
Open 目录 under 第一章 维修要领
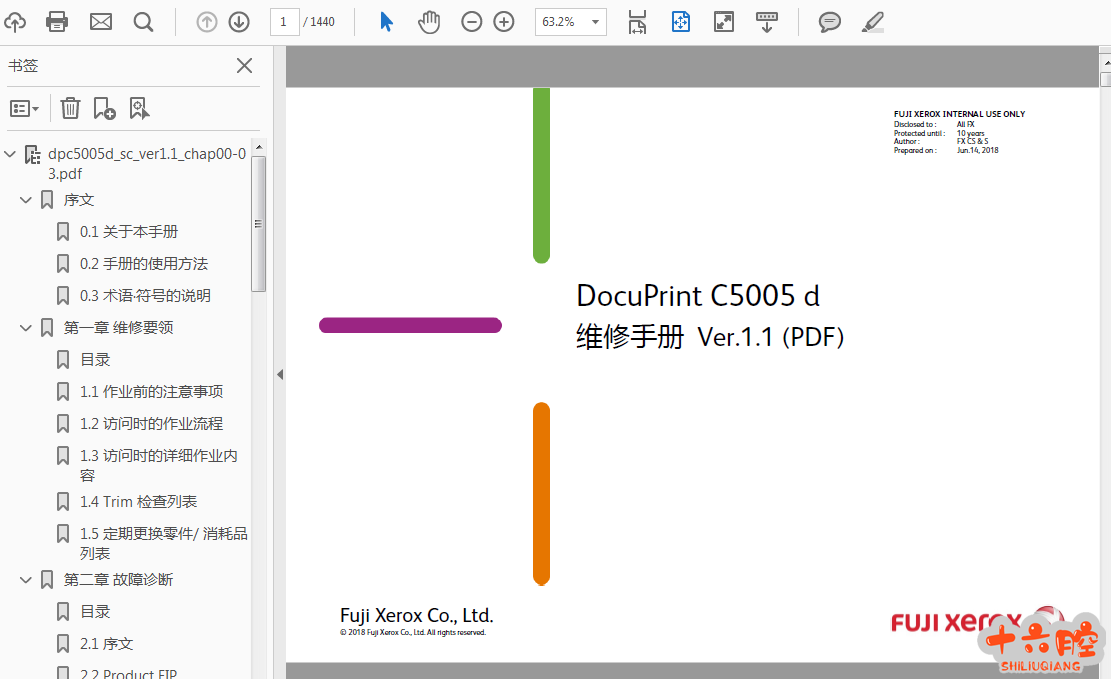point(95,359)
